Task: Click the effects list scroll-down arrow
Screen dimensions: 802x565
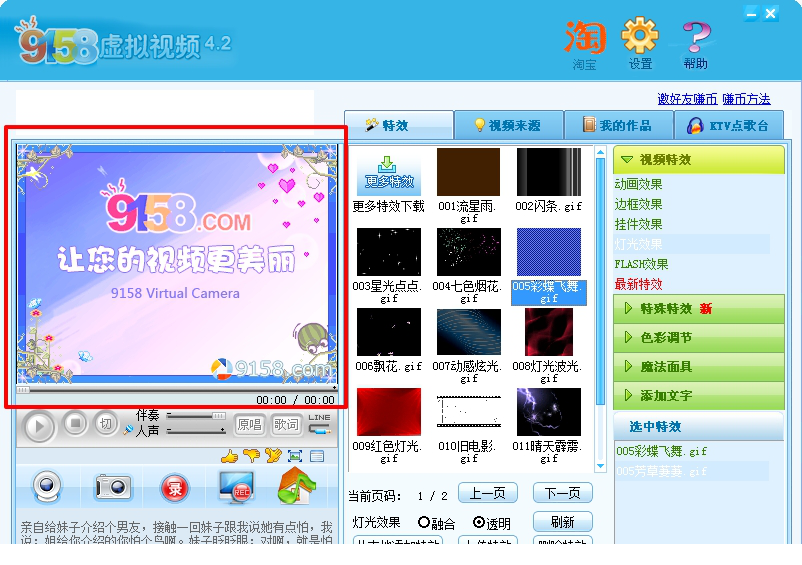Action: [x=600, y=466]
